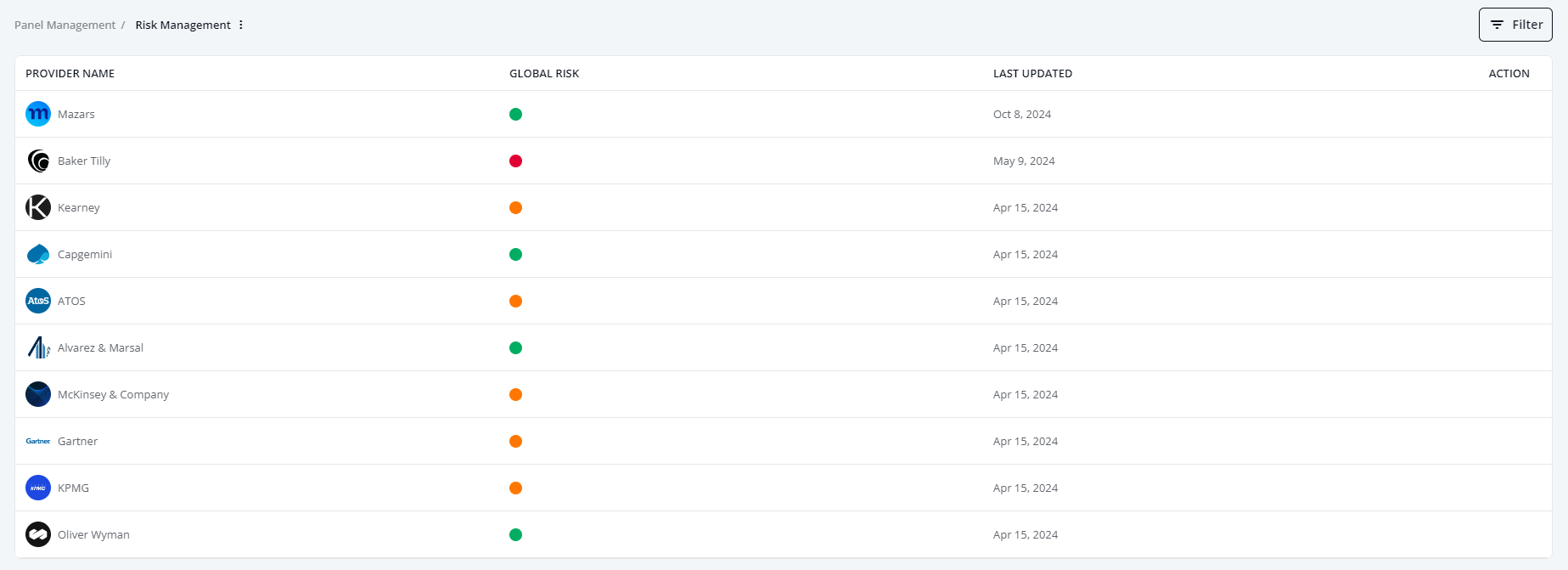Select the Mazars provider name
1568x570 pixels.
coord(76,114)
